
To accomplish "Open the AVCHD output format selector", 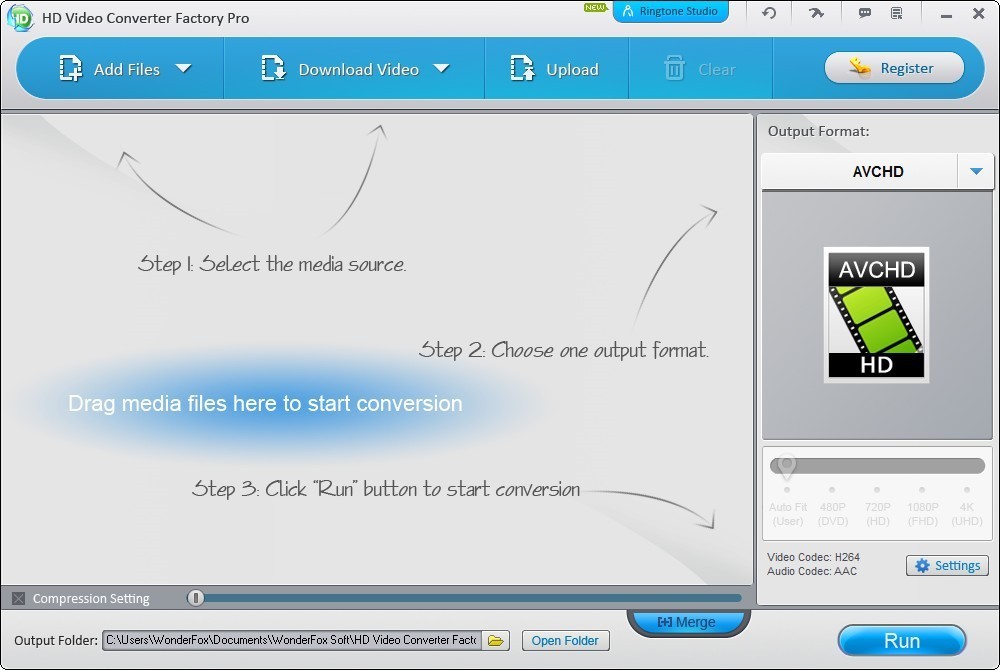I will [878, 171].
